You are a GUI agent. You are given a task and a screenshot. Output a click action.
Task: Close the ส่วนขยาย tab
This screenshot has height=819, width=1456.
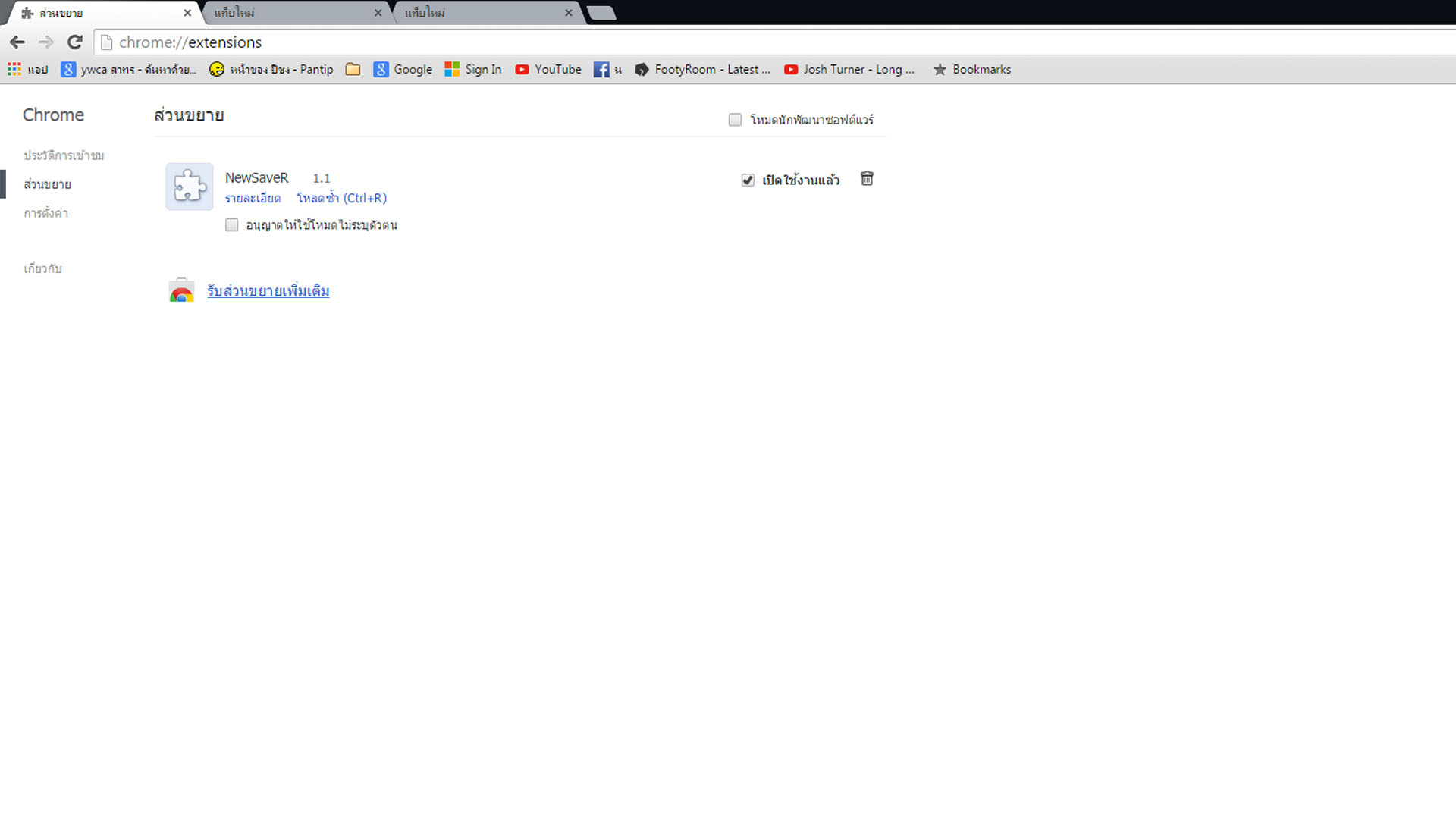187,13
